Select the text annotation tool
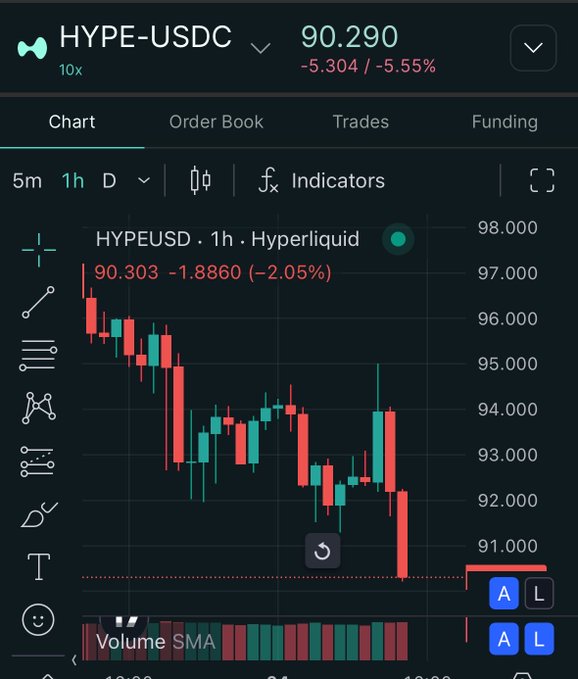This screenshot has width=578, height=679. pyautogui.click(x=39, y=566)
